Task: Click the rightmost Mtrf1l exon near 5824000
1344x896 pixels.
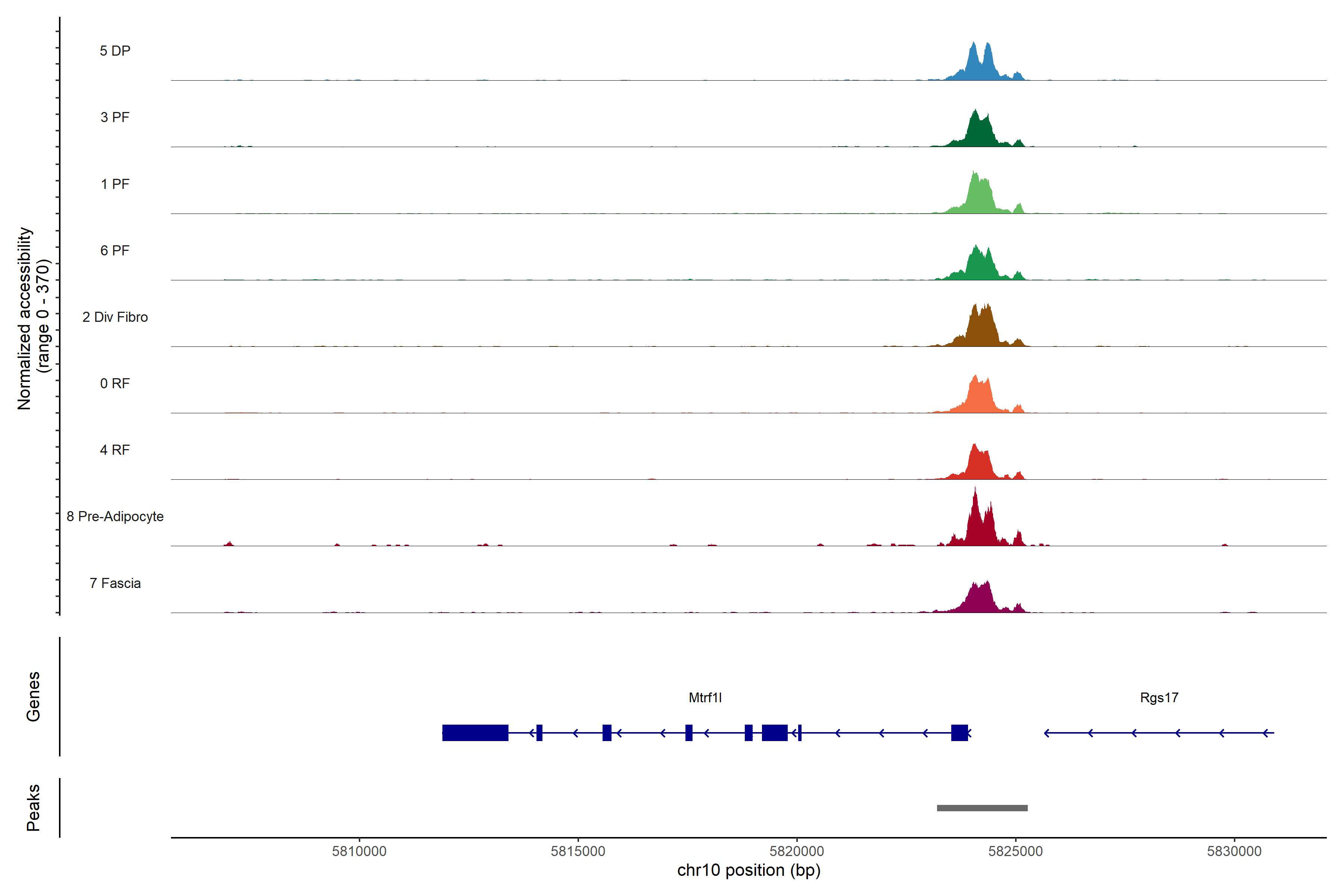Action: pos(959,732)
